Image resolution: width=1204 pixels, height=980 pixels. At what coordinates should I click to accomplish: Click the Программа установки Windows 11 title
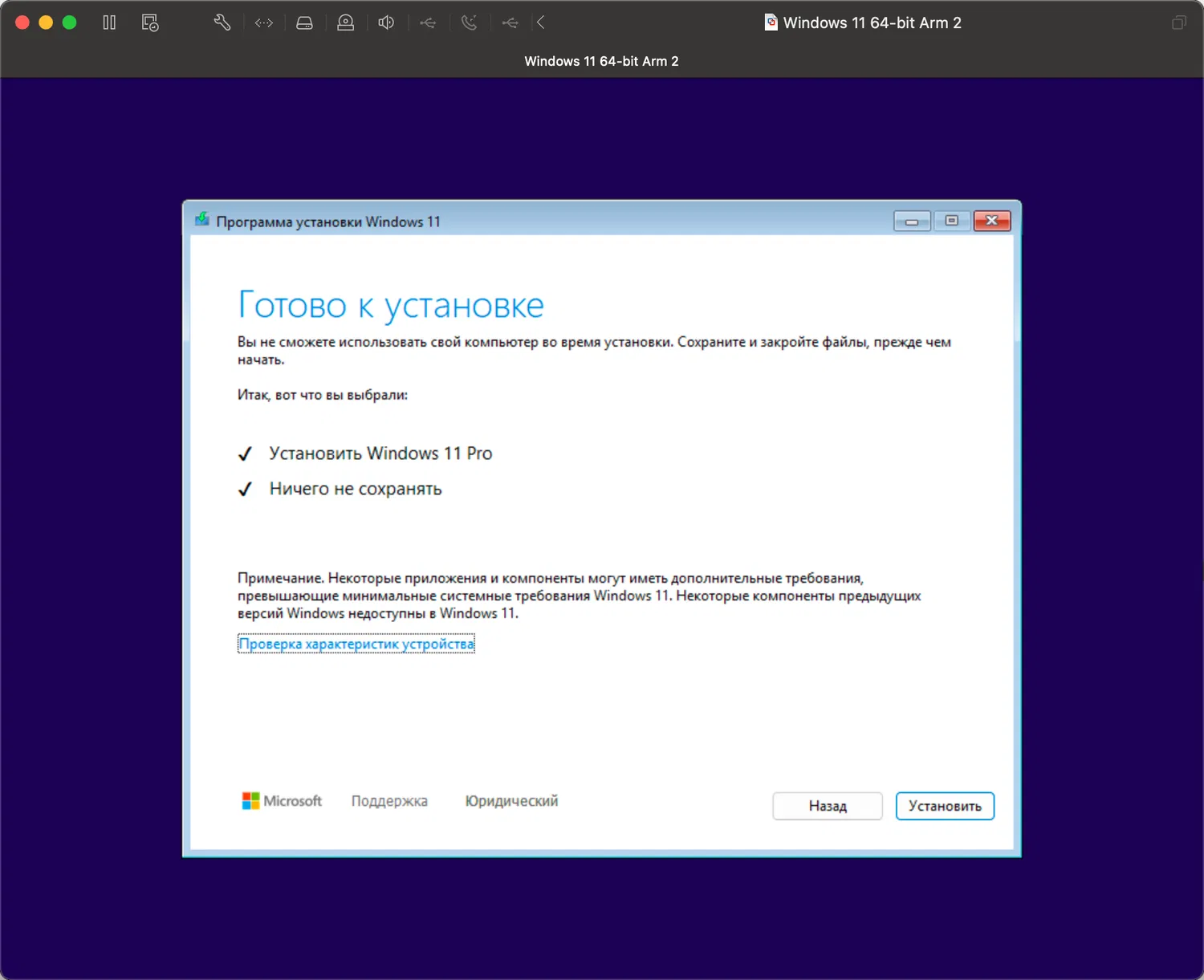point(328,222)
